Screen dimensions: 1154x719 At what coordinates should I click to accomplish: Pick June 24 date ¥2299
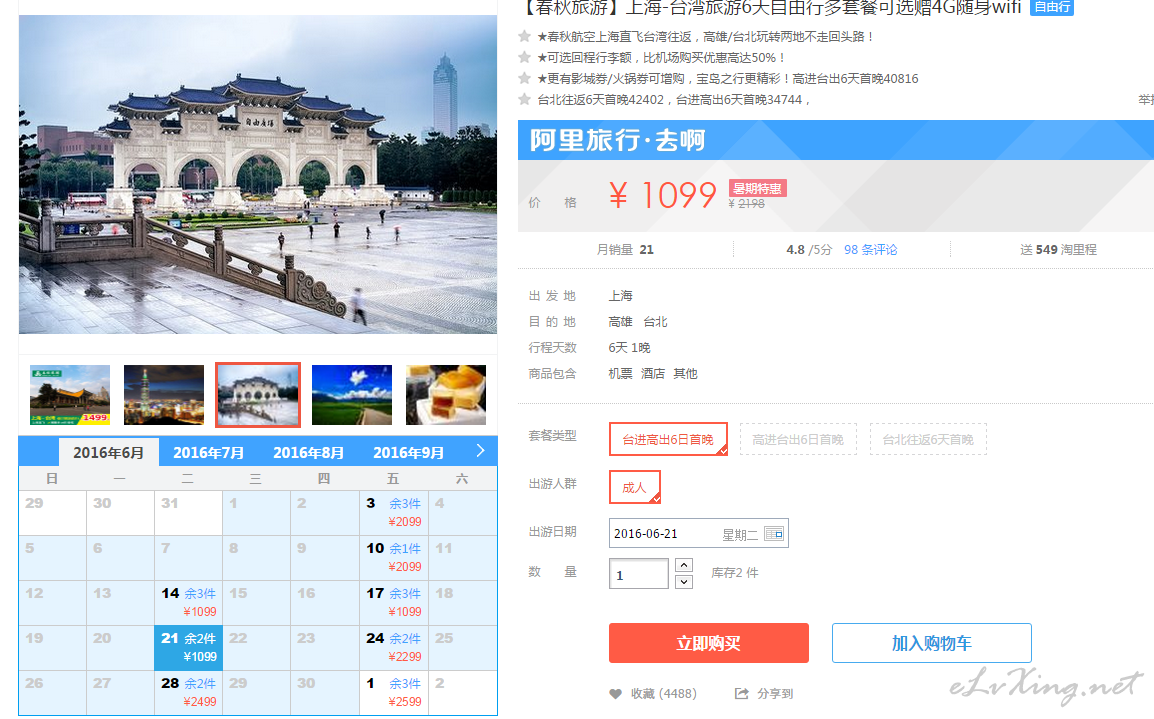394,647
